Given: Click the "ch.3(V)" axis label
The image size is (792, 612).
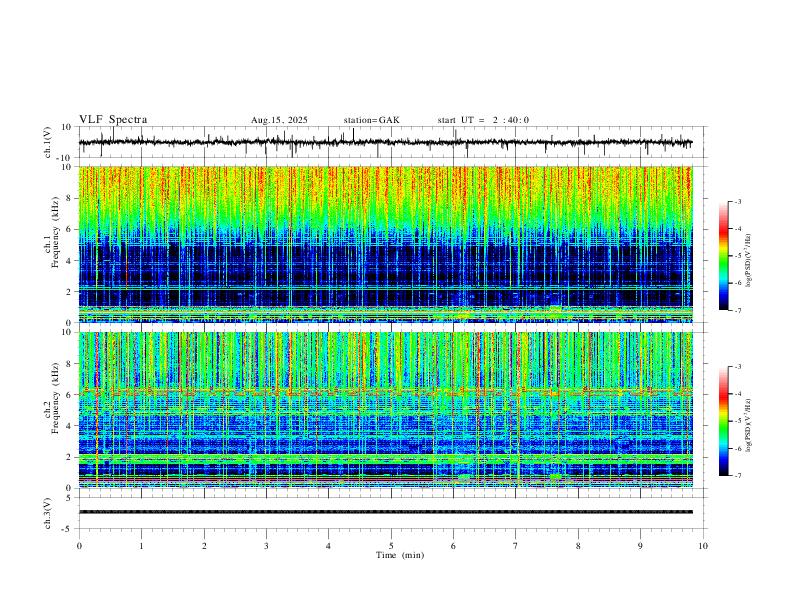Looking at the screenshot, I should pyautogui.click(x=48, y=514).
